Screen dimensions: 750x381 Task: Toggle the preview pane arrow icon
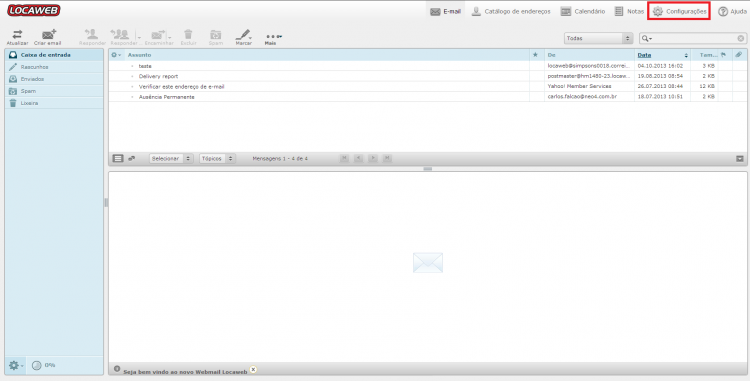[740, 159]
